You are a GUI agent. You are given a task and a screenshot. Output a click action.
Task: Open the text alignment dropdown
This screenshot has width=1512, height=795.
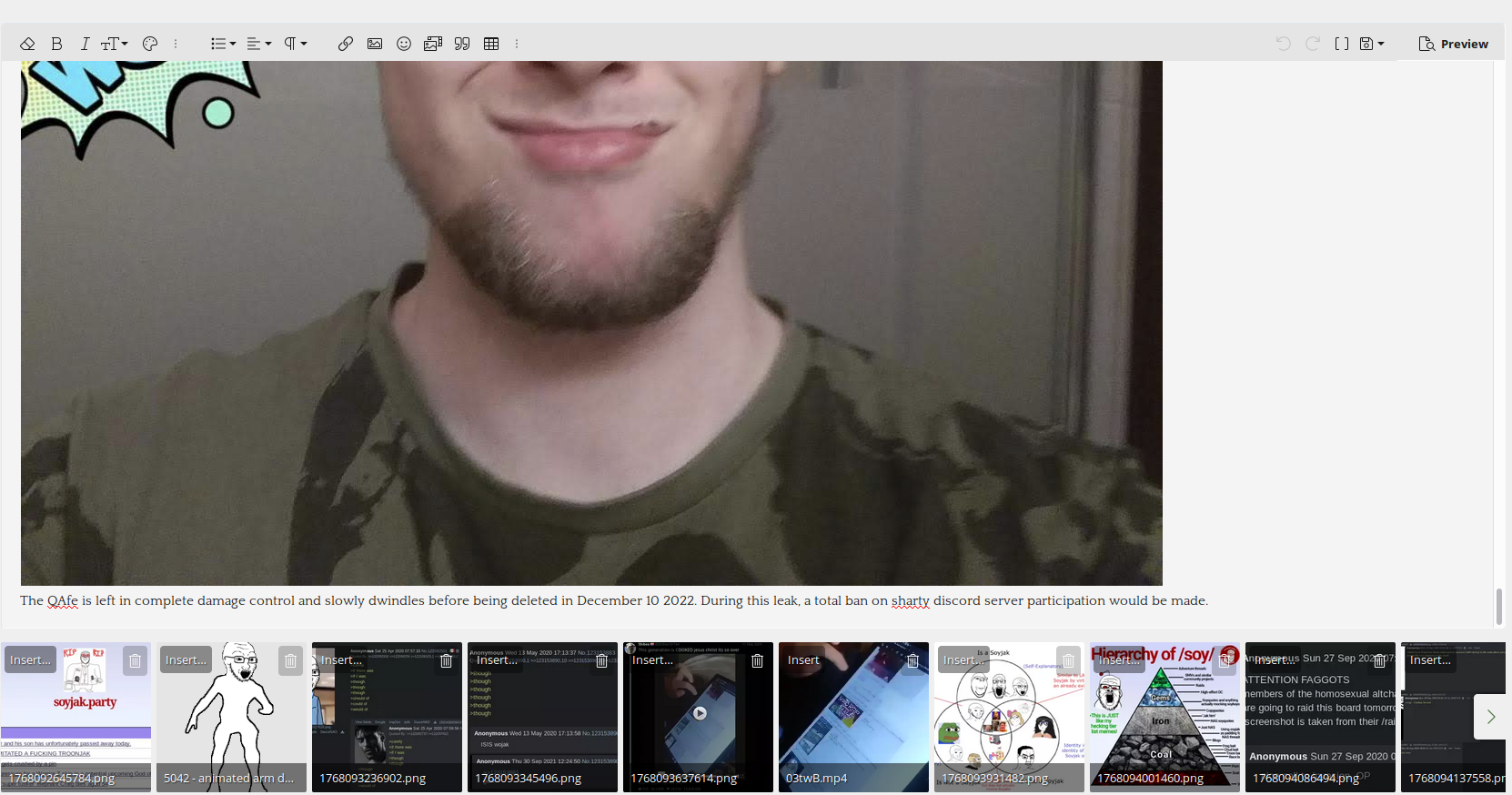pos(258,44)
